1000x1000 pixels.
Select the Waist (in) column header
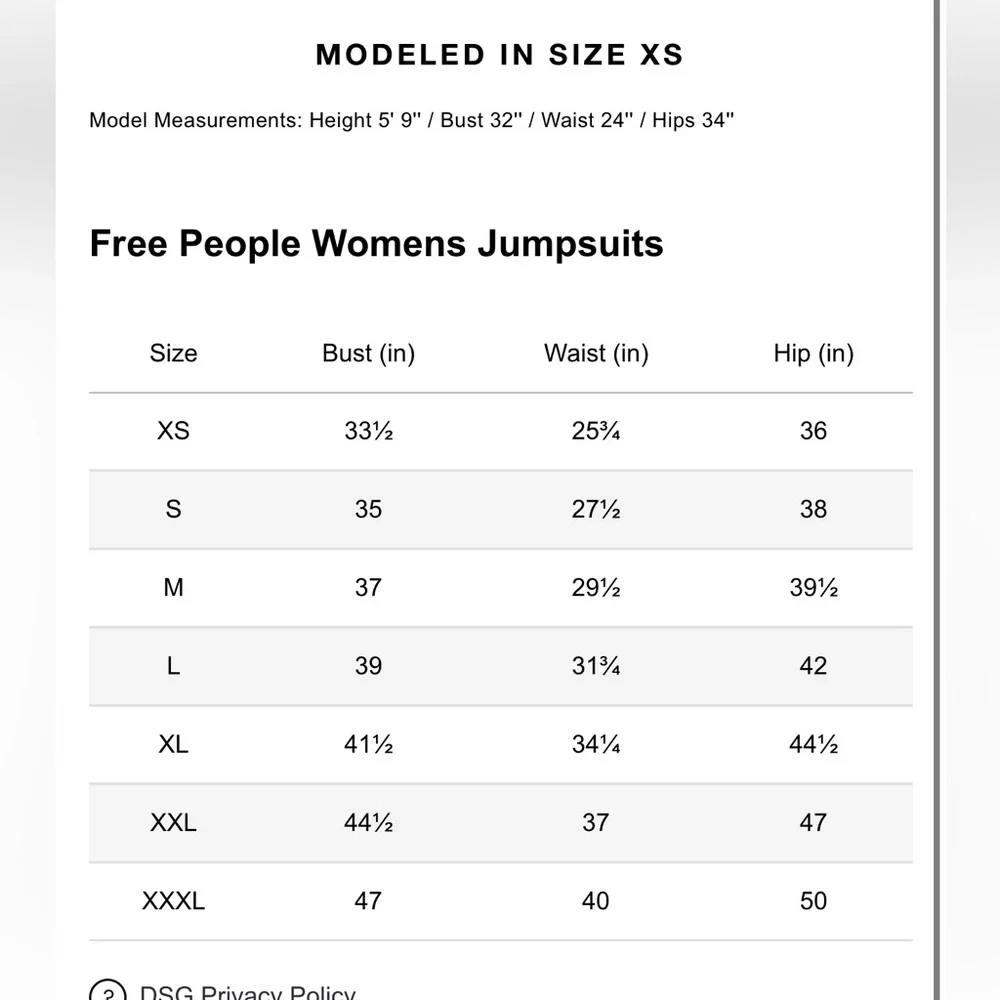[596, 353]
